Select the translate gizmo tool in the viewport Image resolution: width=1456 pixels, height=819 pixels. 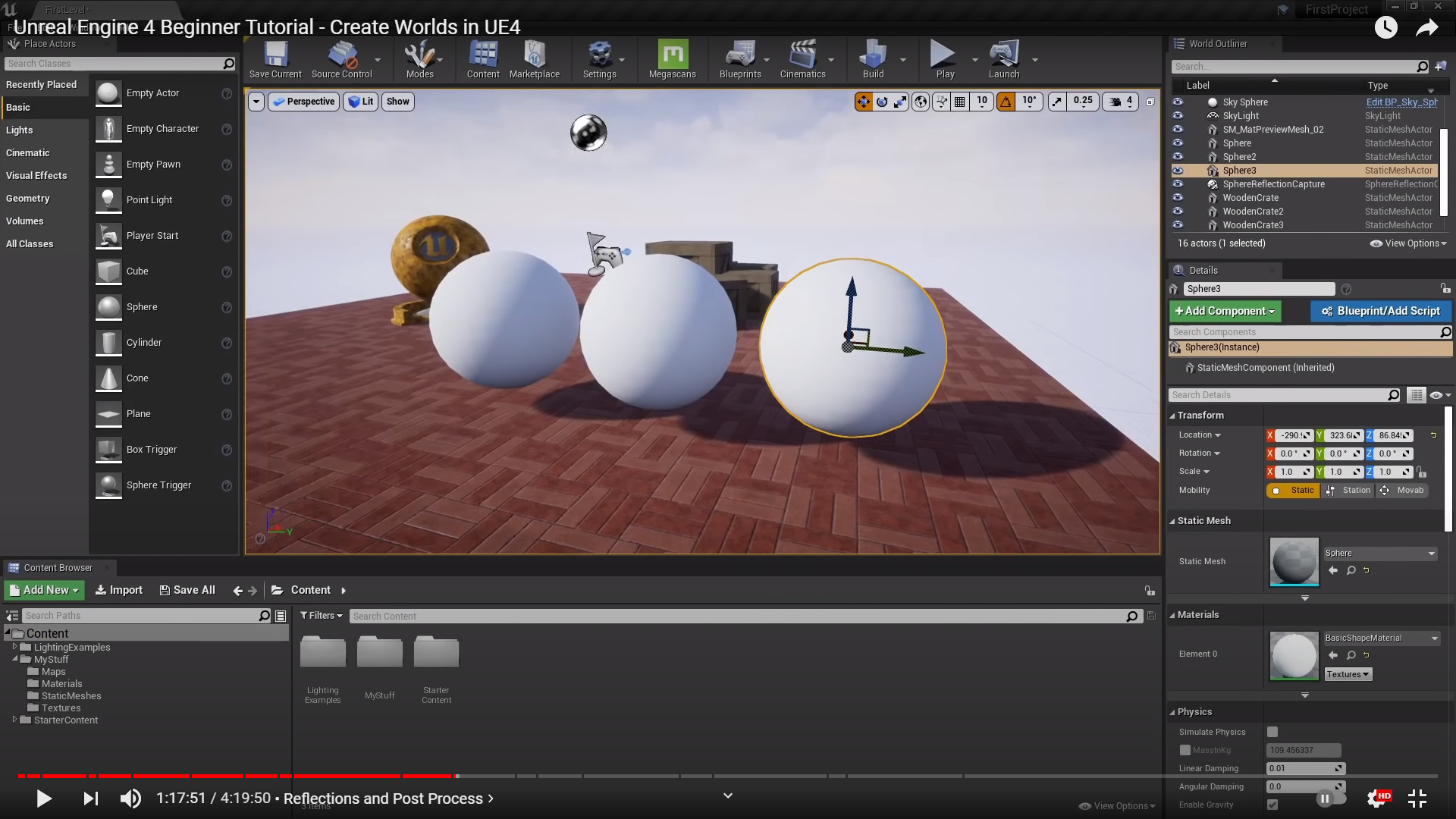pyautogui.click(x=864, y=102)
